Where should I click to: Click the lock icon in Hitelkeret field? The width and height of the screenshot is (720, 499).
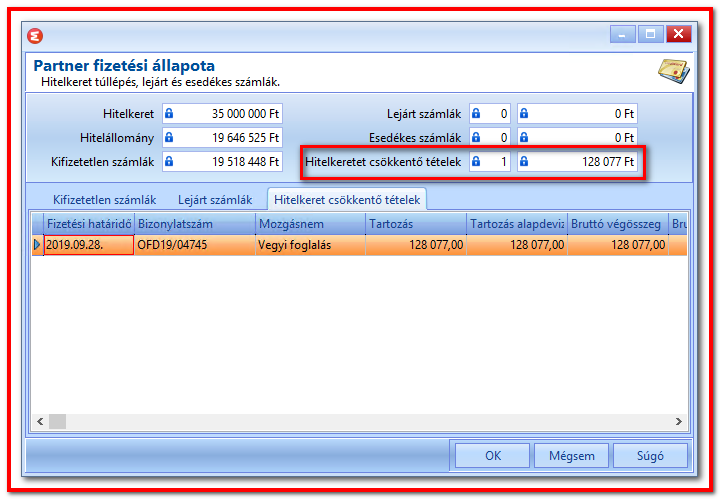[x=169, y=113]
